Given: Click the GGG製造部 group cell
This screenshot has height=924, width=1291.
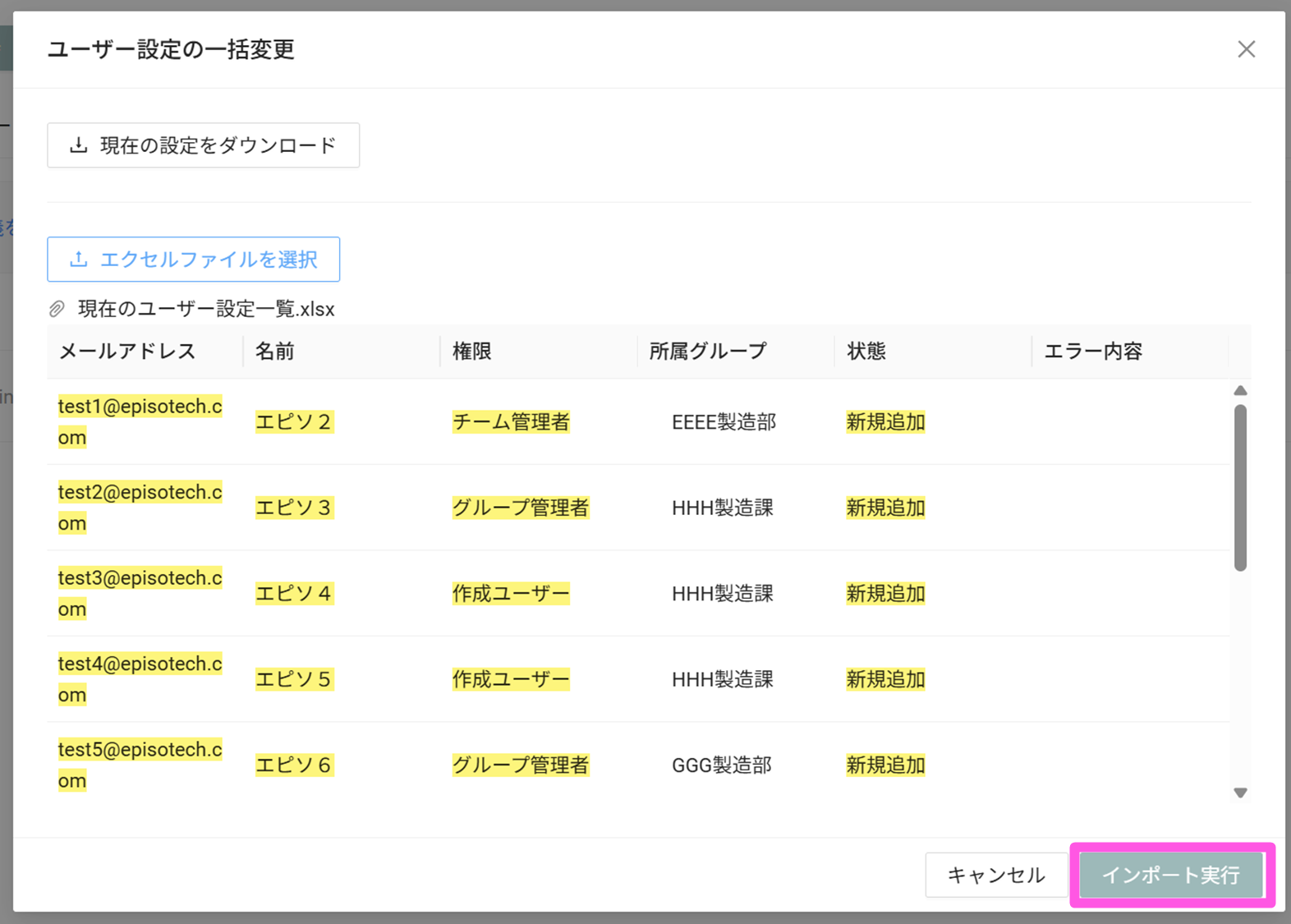Looking at the screenshot, I should pos(721,765).
